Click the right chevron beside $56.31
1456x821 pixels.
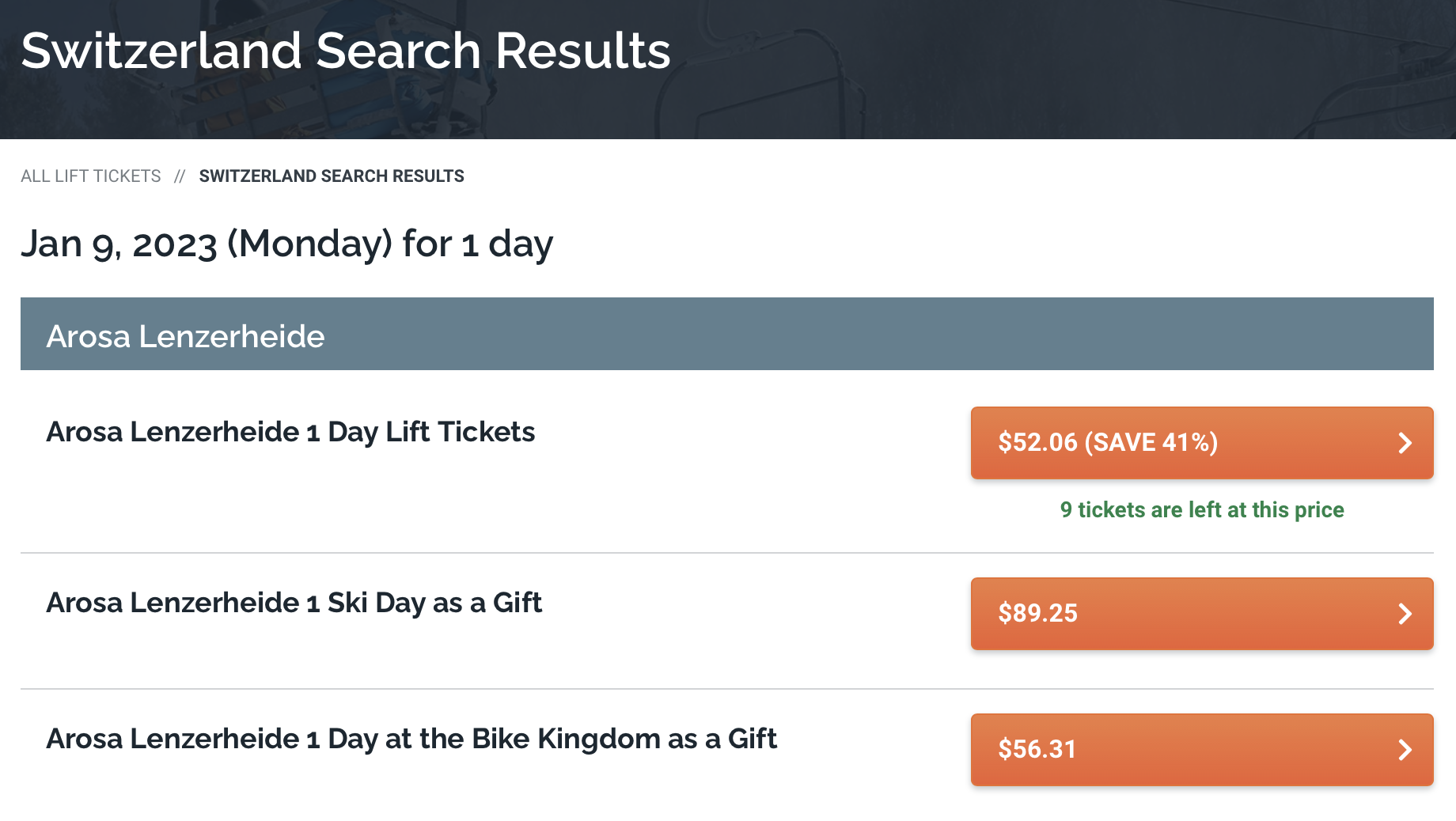[x=1405, y=750]
